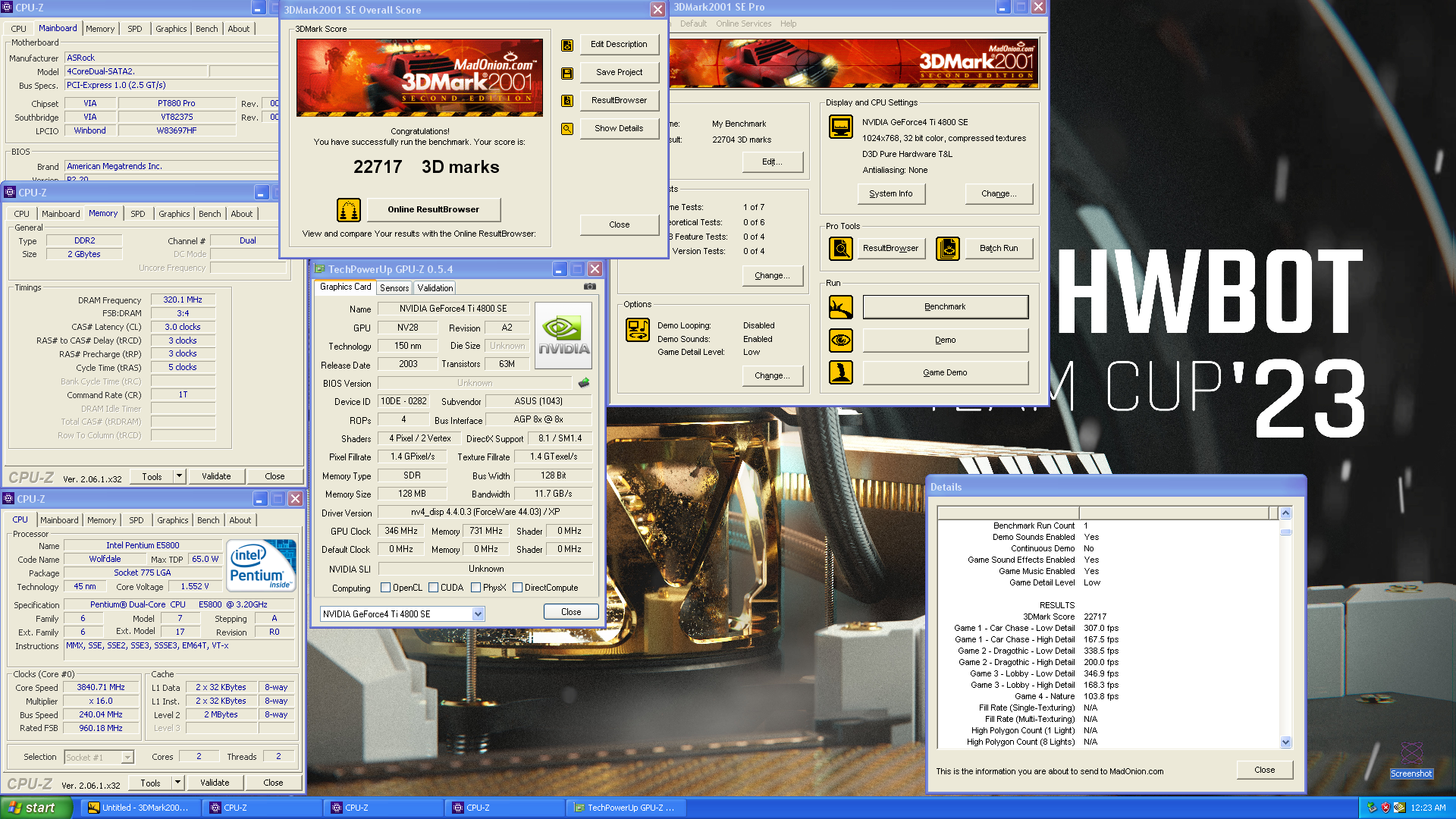Open Online Services menu in 3DMark2001
1456x819 pixels.
[743, 24]
